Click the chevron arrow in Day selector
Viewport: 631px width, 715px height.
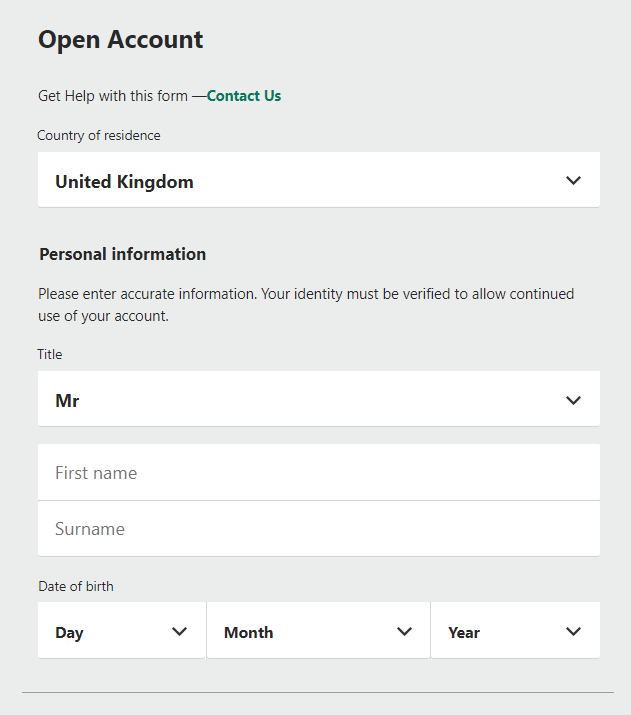point(179,632)
